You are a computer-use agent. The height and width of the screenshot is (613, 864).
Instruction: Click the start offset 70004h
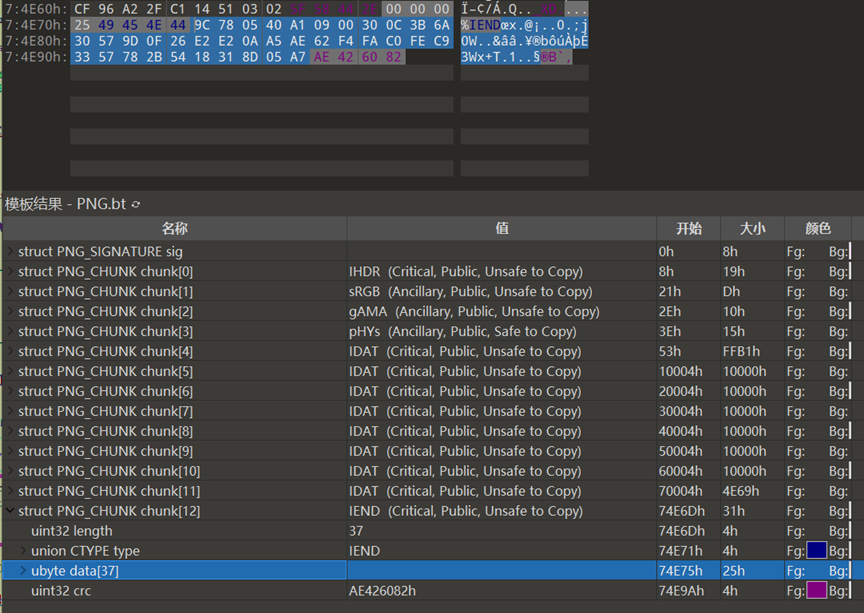coord(681,491)
